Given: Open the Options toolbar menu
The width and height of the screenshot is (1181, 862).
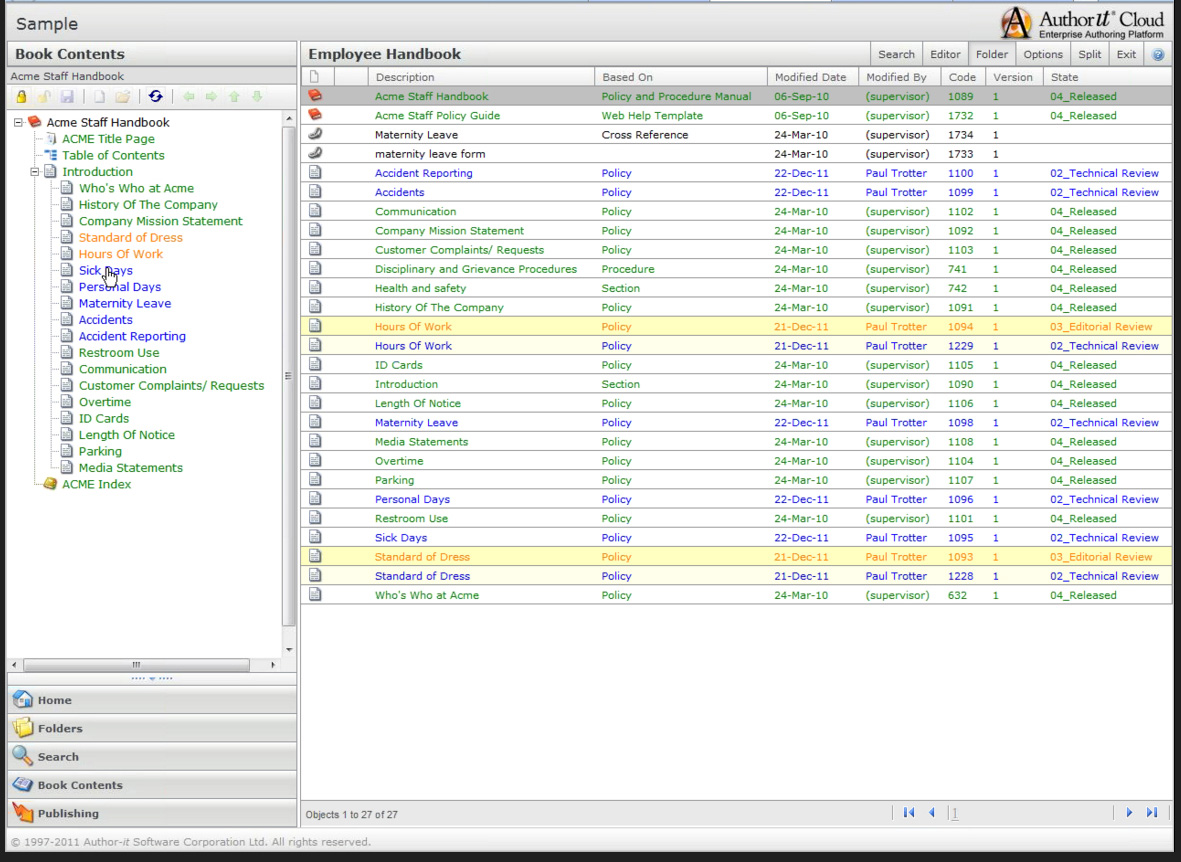Looking at the screenshot, I should point(1042,54).
